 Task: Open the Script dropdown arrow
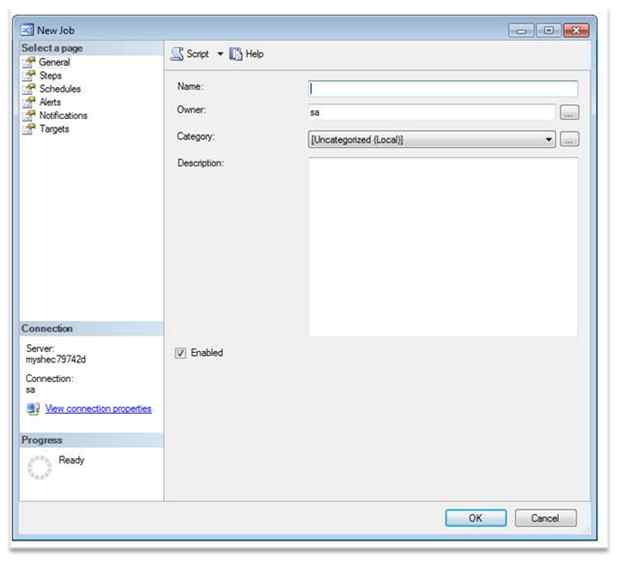point(220,54)
